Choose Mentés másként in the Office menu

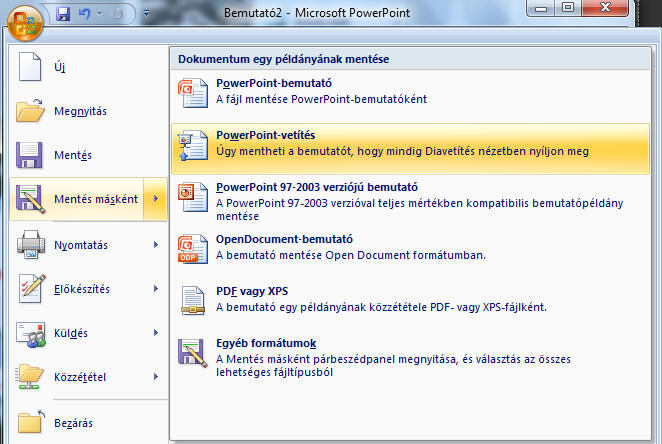(96, 199)
